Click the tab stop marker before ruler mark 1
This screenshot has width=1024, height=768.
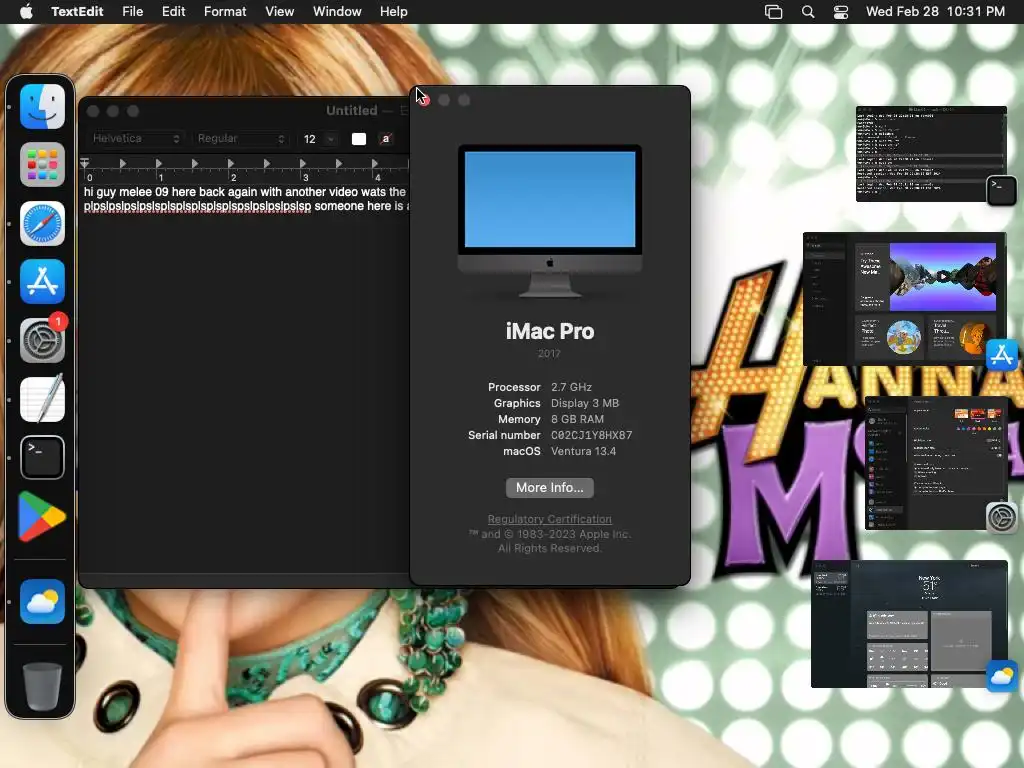click(x=123, y=163)
